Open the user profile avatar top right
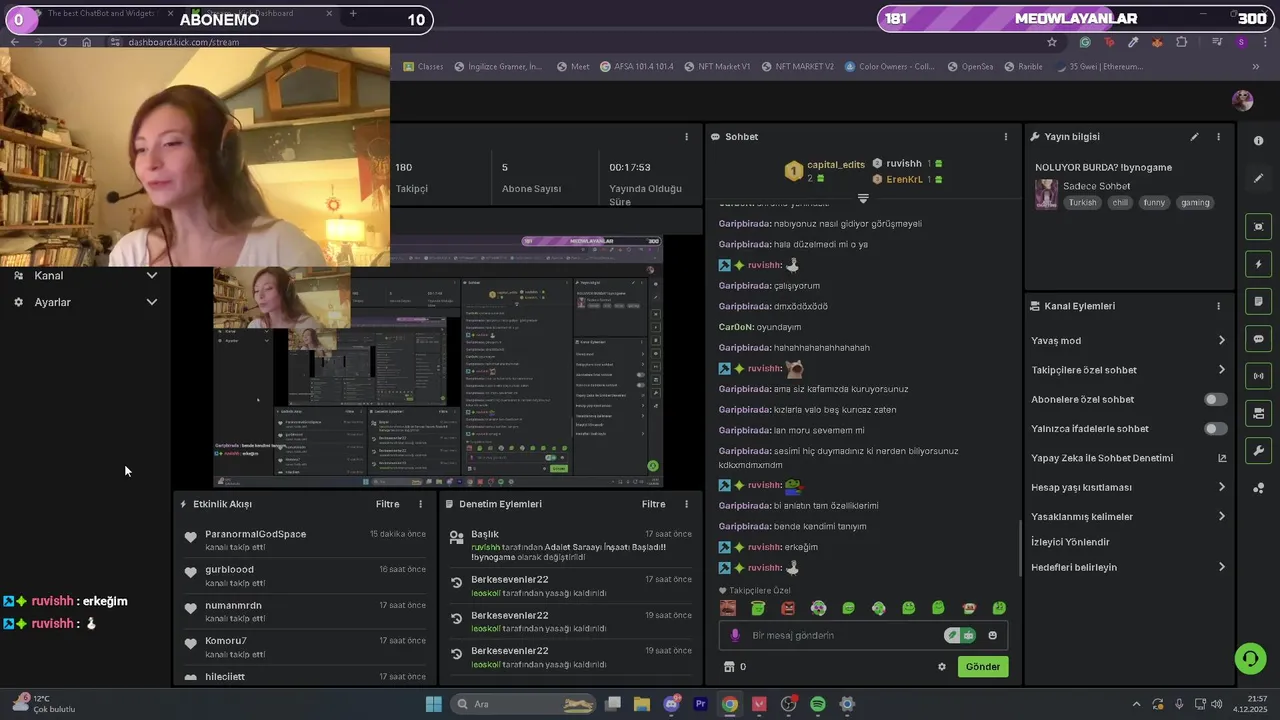 click(1242, 100)
